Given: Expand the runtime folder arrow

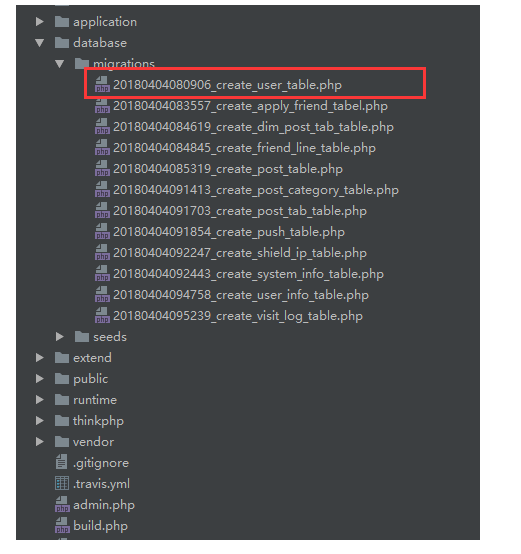Looking at the screenshot, I should click(x=40, y=400).
